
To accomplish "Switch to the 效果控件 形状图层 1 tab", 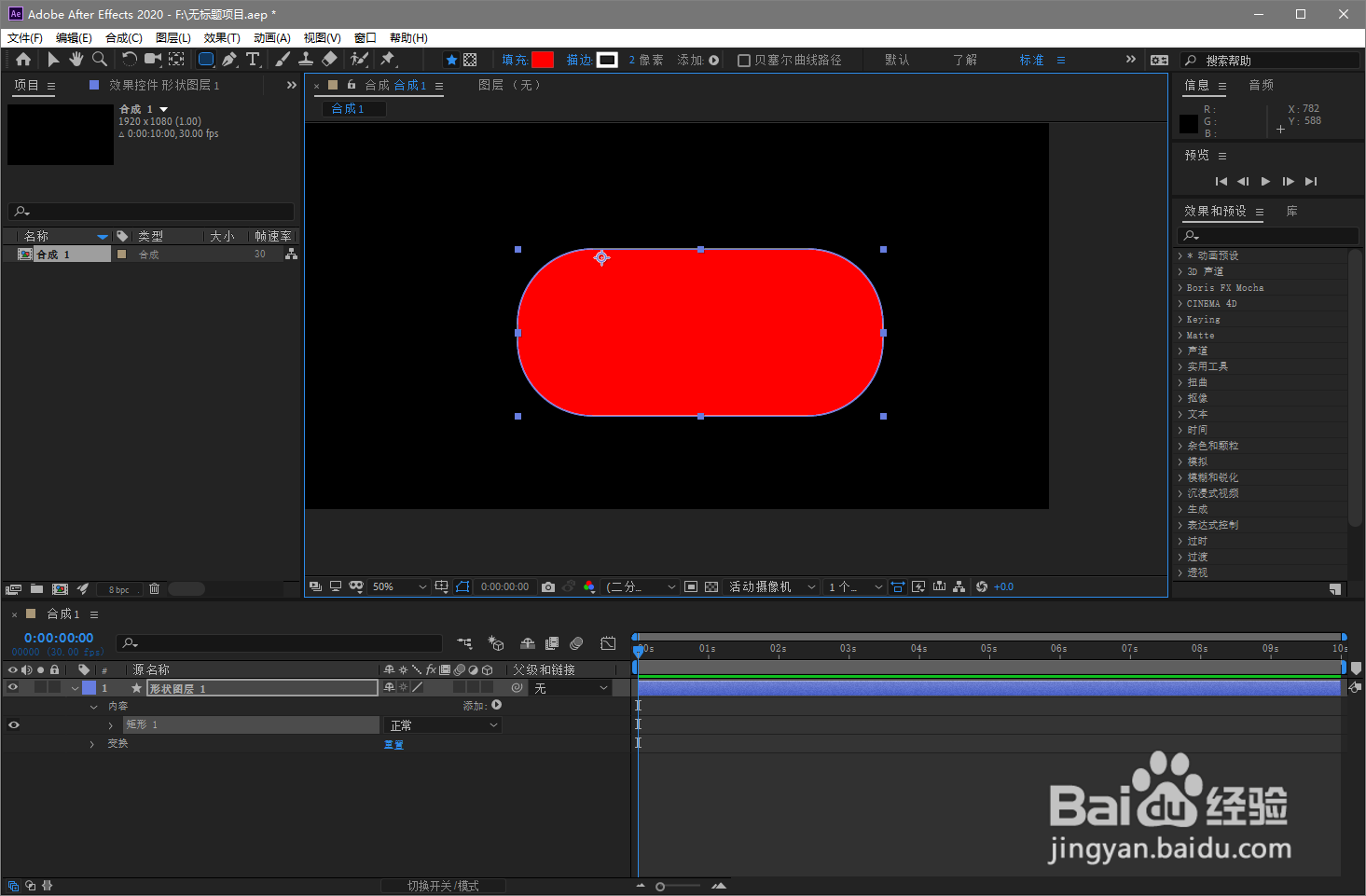I will 164,85.
